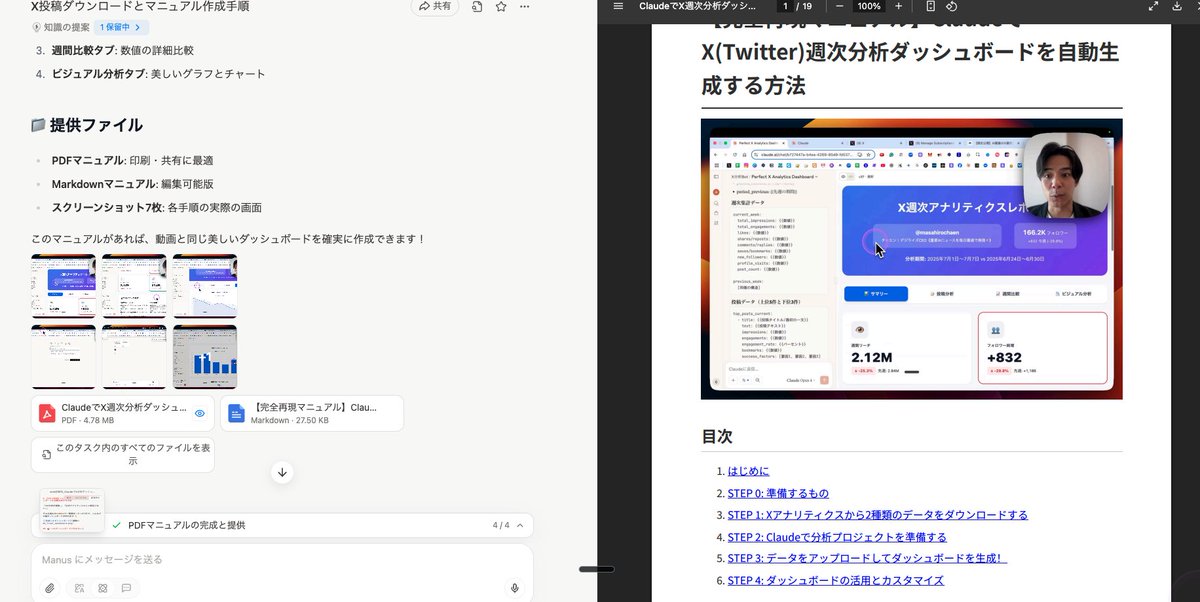Click the 共有 share button
This screenshot has width=1200, height=602.
point(435,6)
